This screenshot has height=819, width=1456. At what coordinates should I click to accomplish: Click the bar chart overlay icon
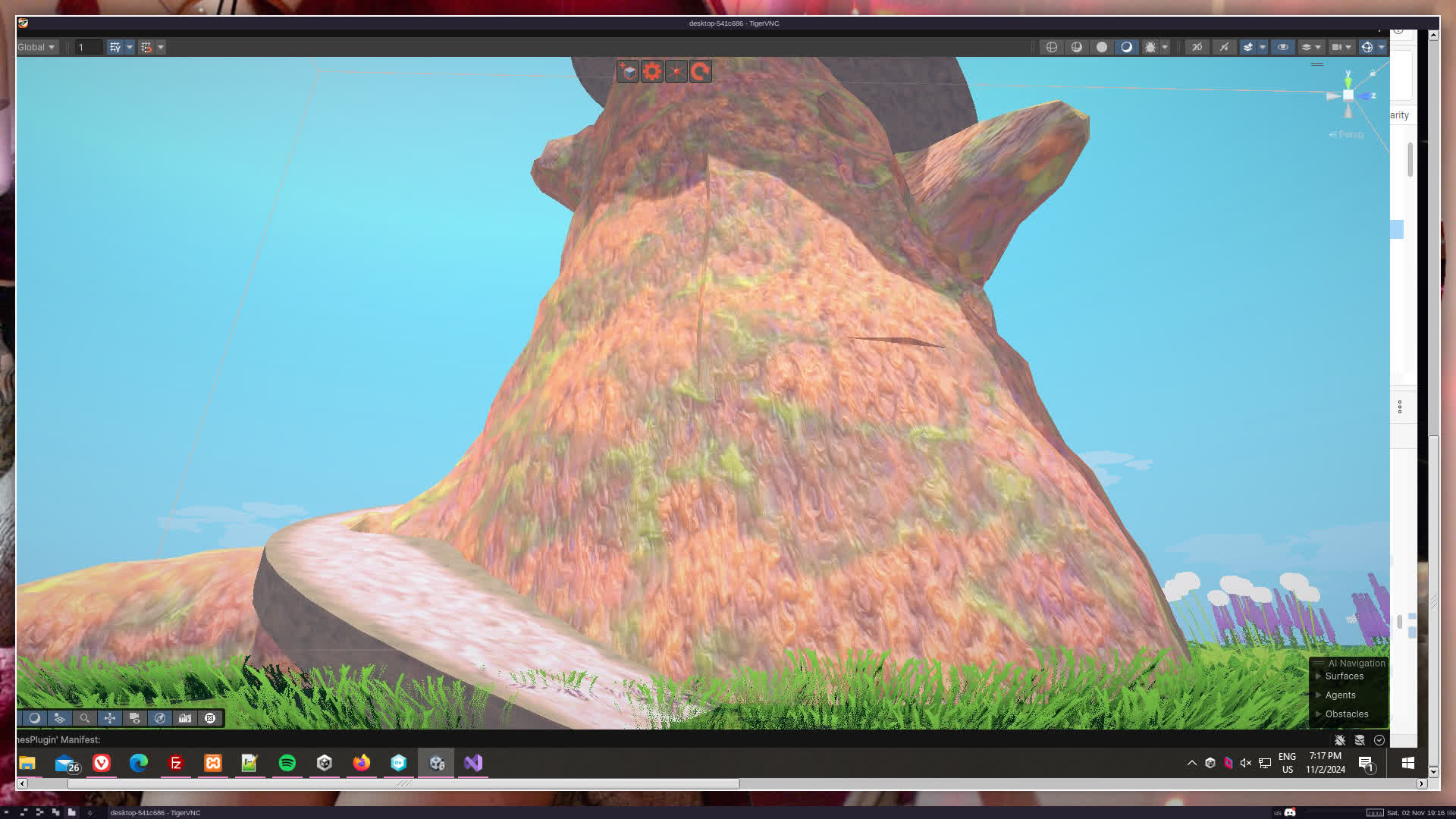tap(185, 718)
